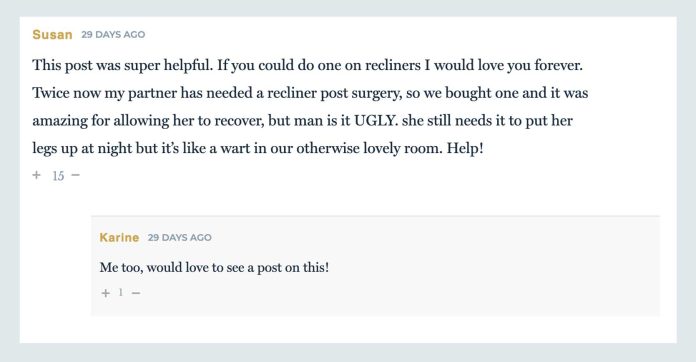The width and height of the screenshot is (696, 362).
Task: Downvote Susan's comment with the minus icon
Action: pyautogui.click(x=75, y=175)
